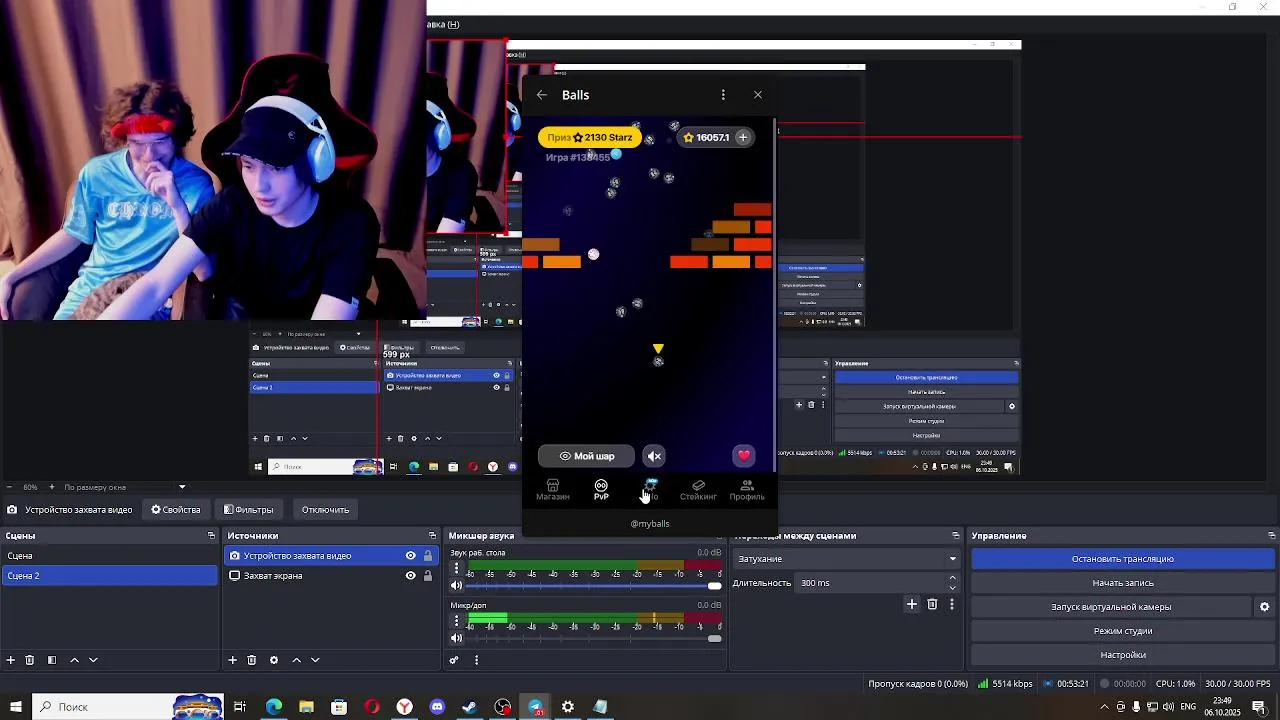The width and height of the screenshot is (1280, 720).
Task: Open Свойства for the selected source
Action: point(176,510)
